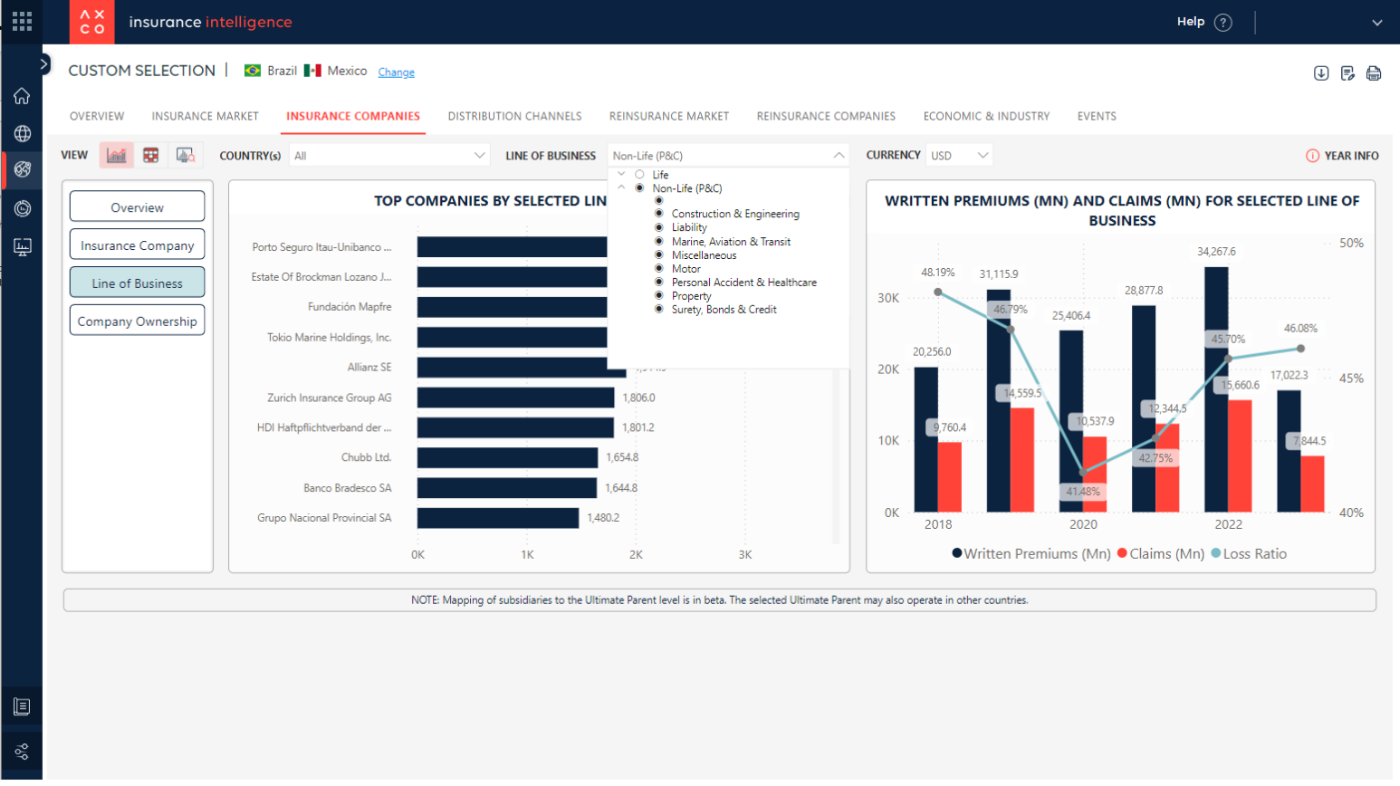The height and width of the screenshot is (786, 1400).
Task: Switch to the table view icon
Action: 151,155
